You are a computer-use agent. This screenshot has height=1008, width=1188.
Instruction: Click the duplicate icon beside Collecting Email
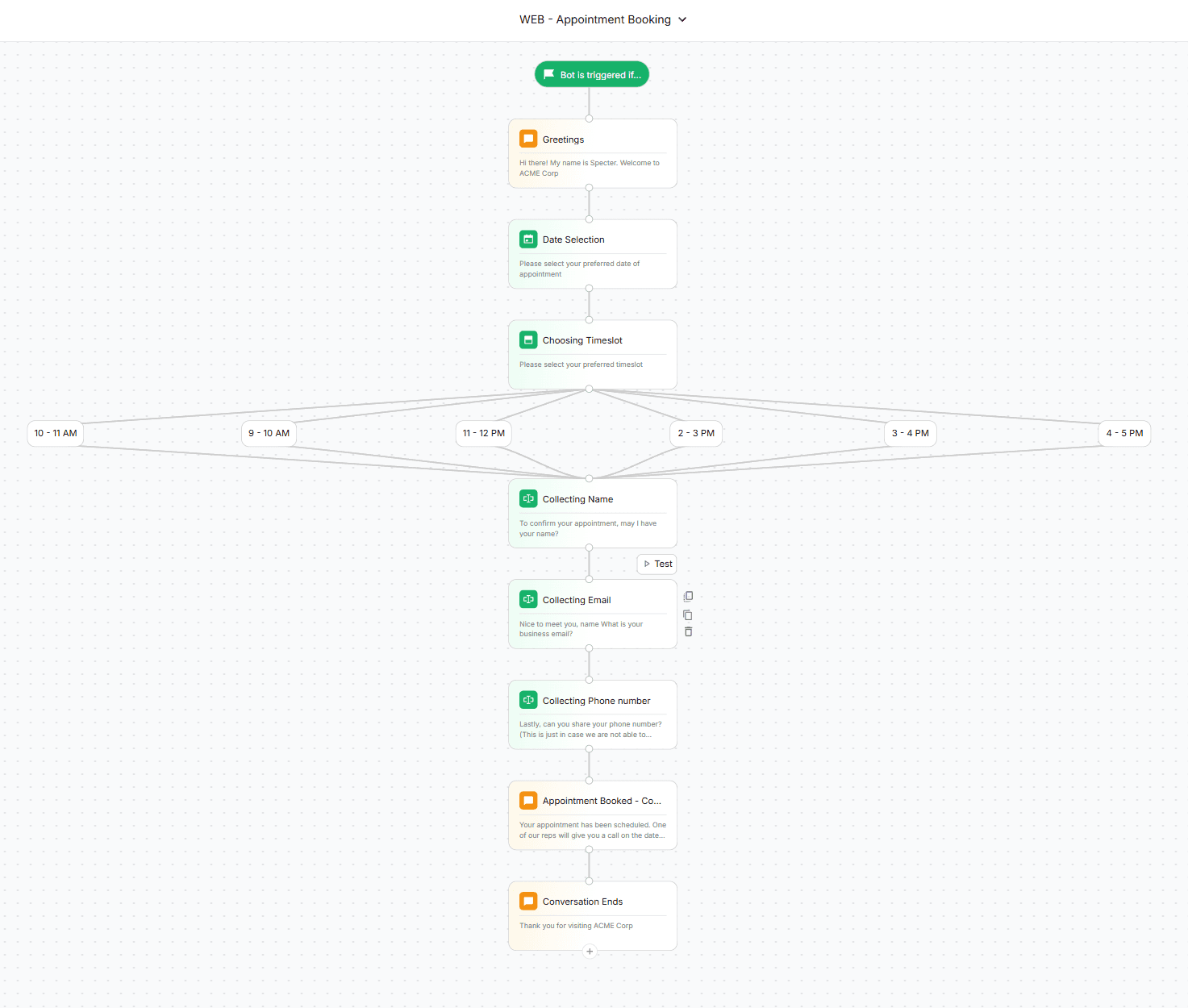[x=688, y=596]
